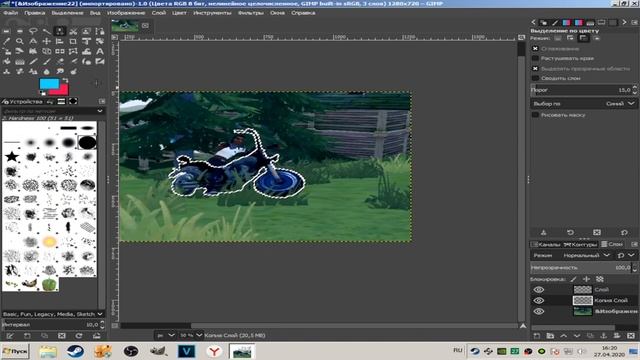Select the Select by Color tool

pyautogui.click(x=60, y=31)
